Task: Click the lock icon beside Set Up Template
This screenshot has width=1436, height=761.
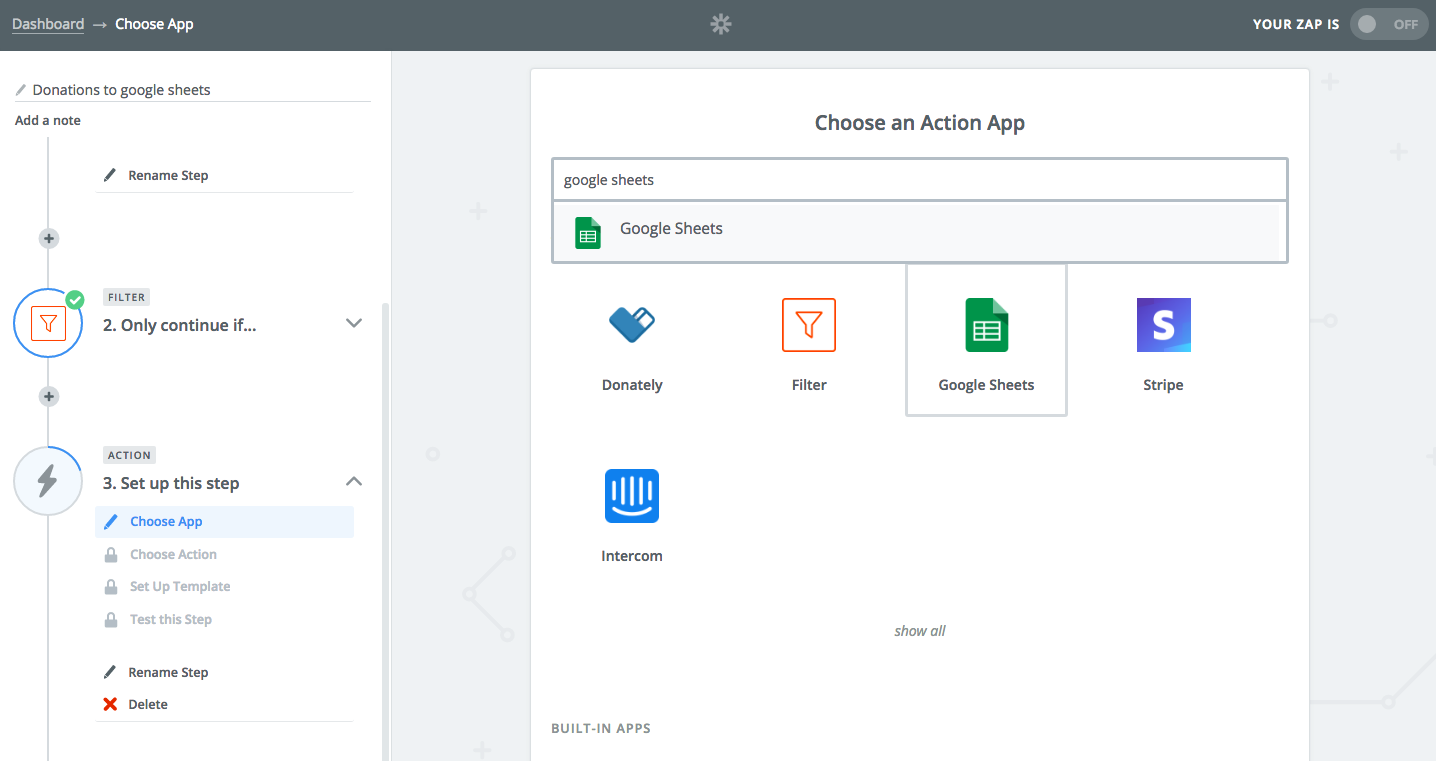Action: [x=111, y=586]
